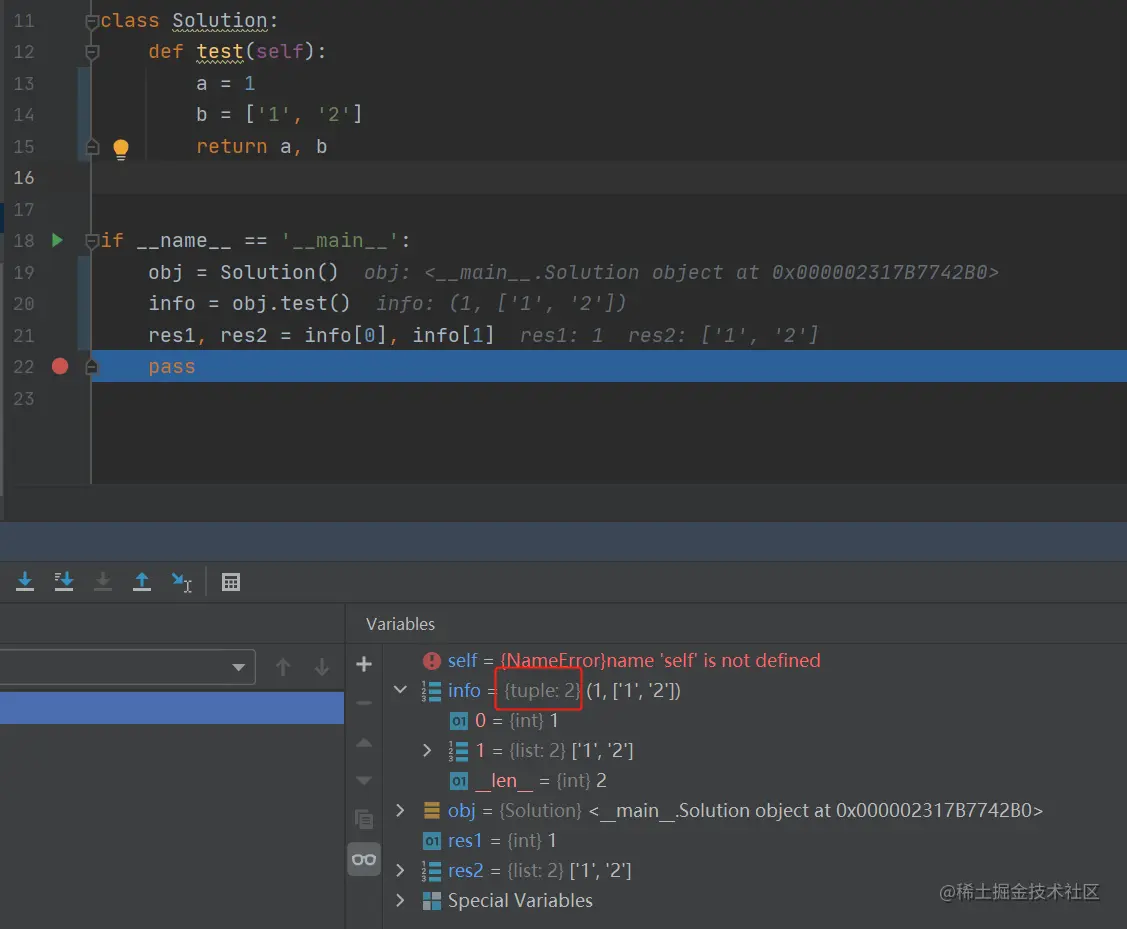Click the 'return a, b' code line
Viewport: 1127px width, 929px height.
pos(262,147)
